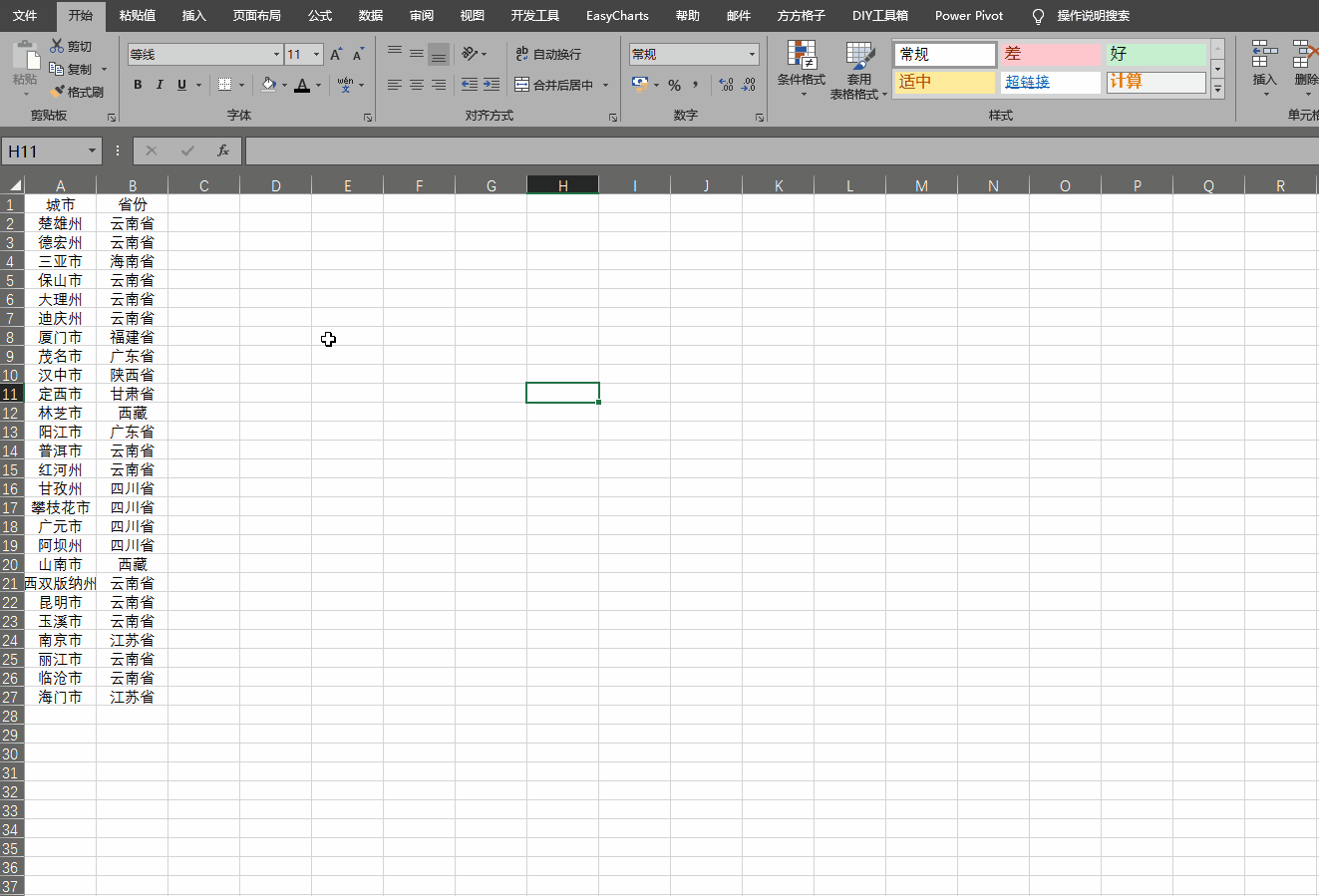This screenshot has height=896, width=1319.
Task: Increase decimal places on the cell
Action: click(727, 85)
